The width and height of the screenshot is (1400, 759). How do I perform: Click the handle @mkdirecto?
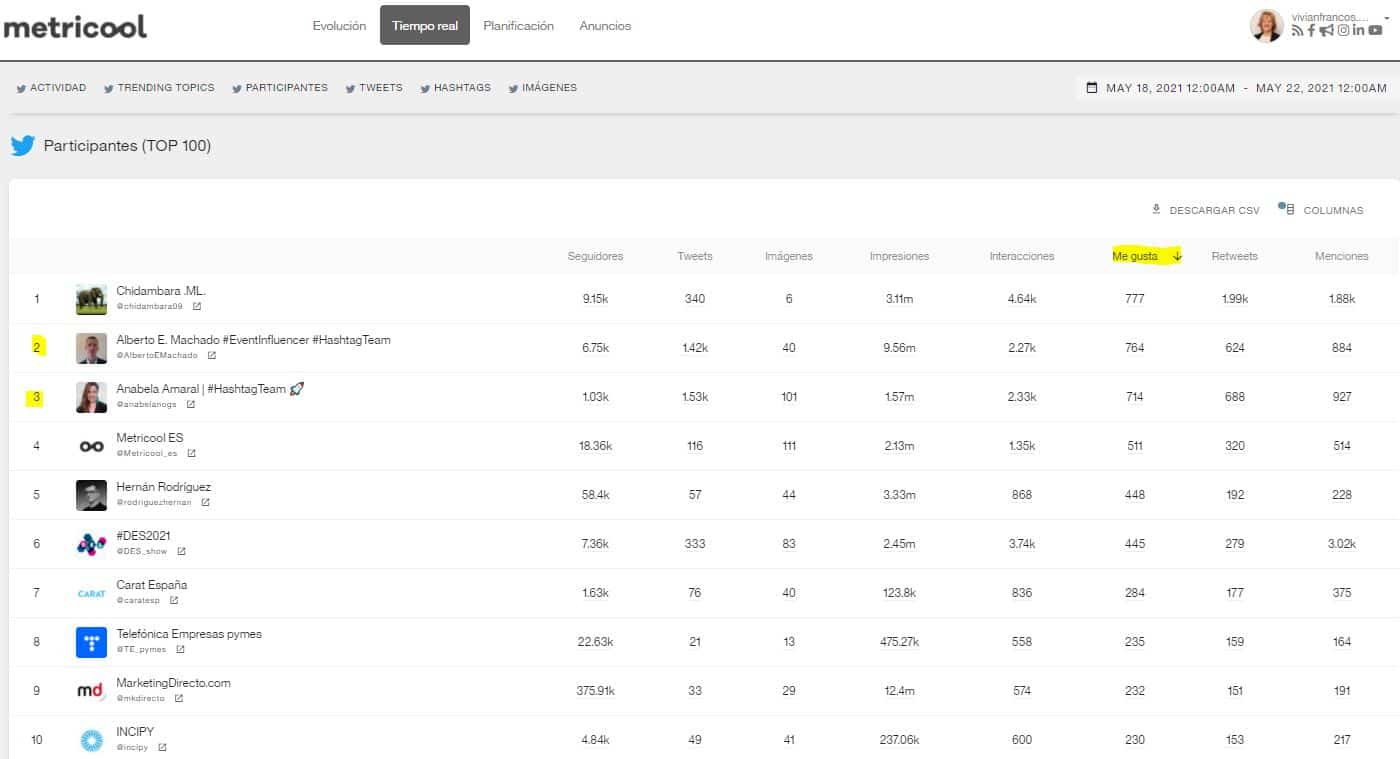(141, 699)
